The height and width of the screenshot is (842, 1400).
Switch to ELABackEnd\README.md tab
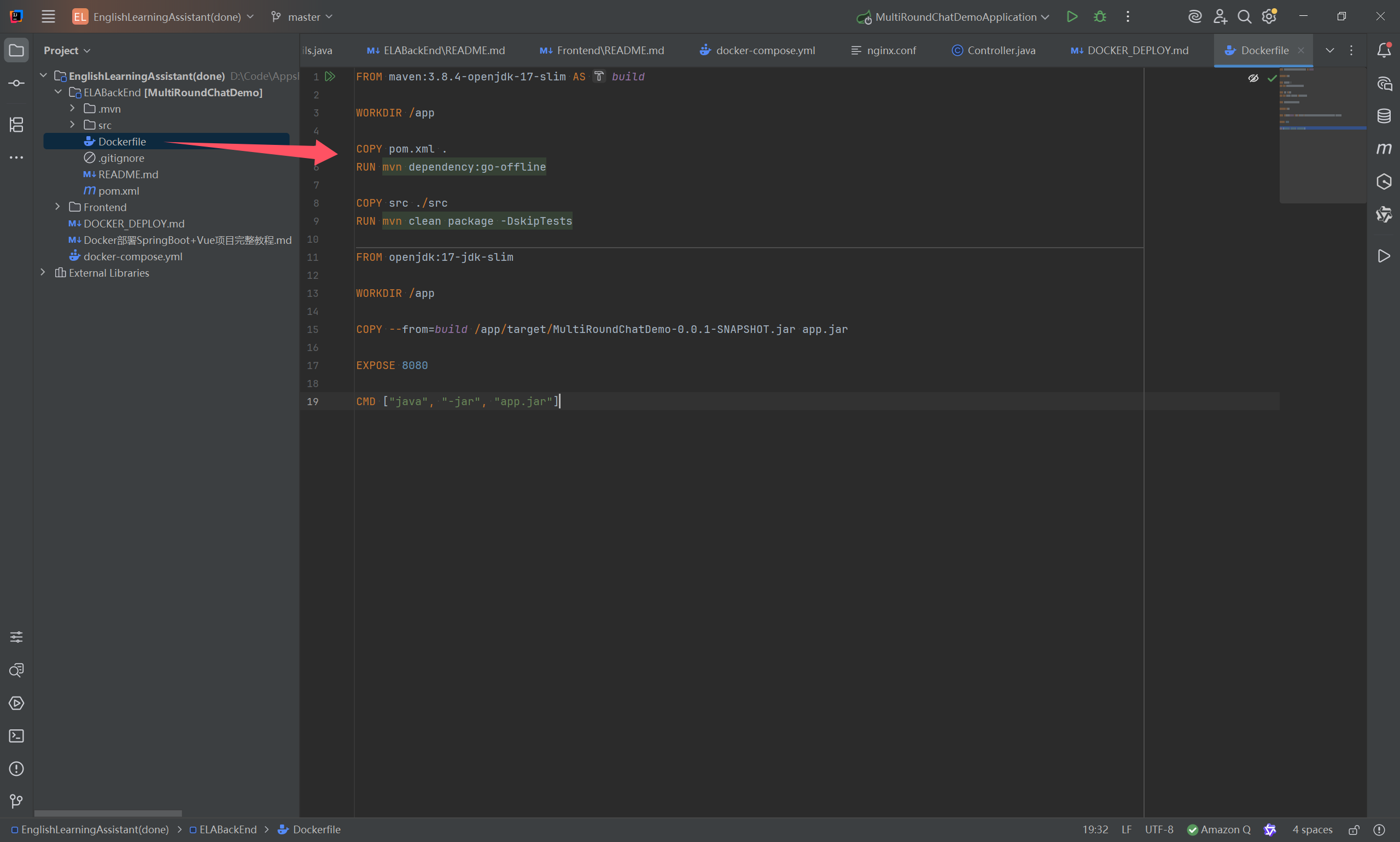click(x=436, y=50)
